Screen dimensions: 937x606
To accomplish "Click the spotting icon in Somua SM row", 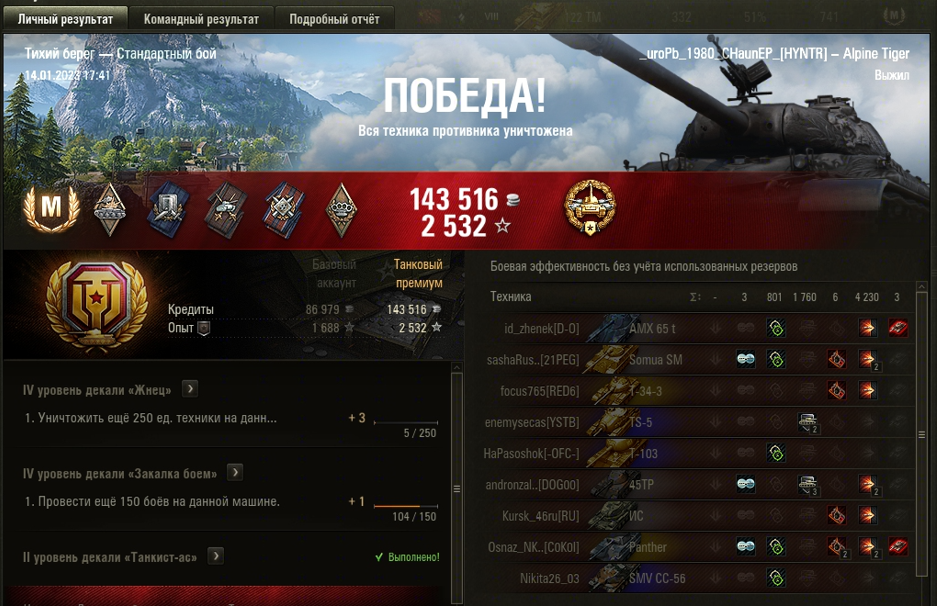I will click(745, 359).
